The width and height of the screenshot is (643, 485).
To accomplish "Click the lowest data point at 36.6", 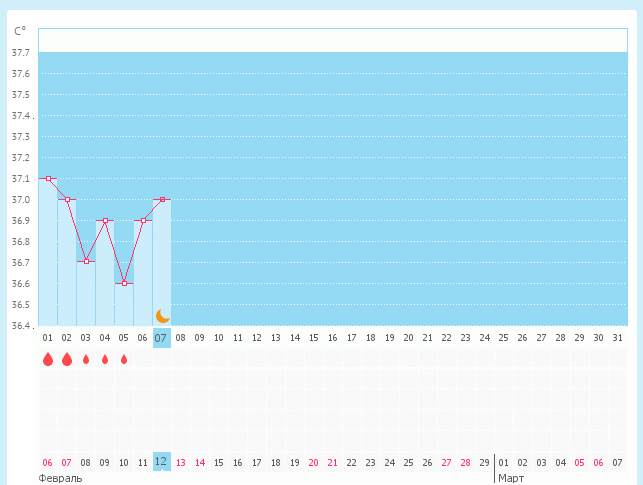I will [x=124, y=283].
